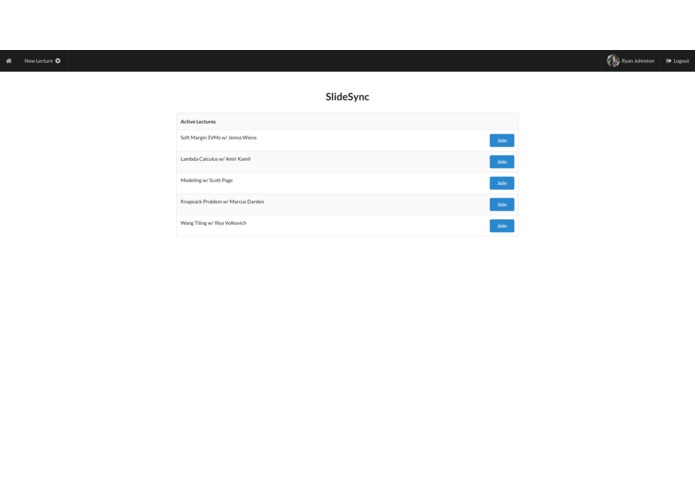Select 'Wang Tiling w/ Illya Volkovich' text
The height and width of the screenshot is (494, 695).
coord(213,223)
